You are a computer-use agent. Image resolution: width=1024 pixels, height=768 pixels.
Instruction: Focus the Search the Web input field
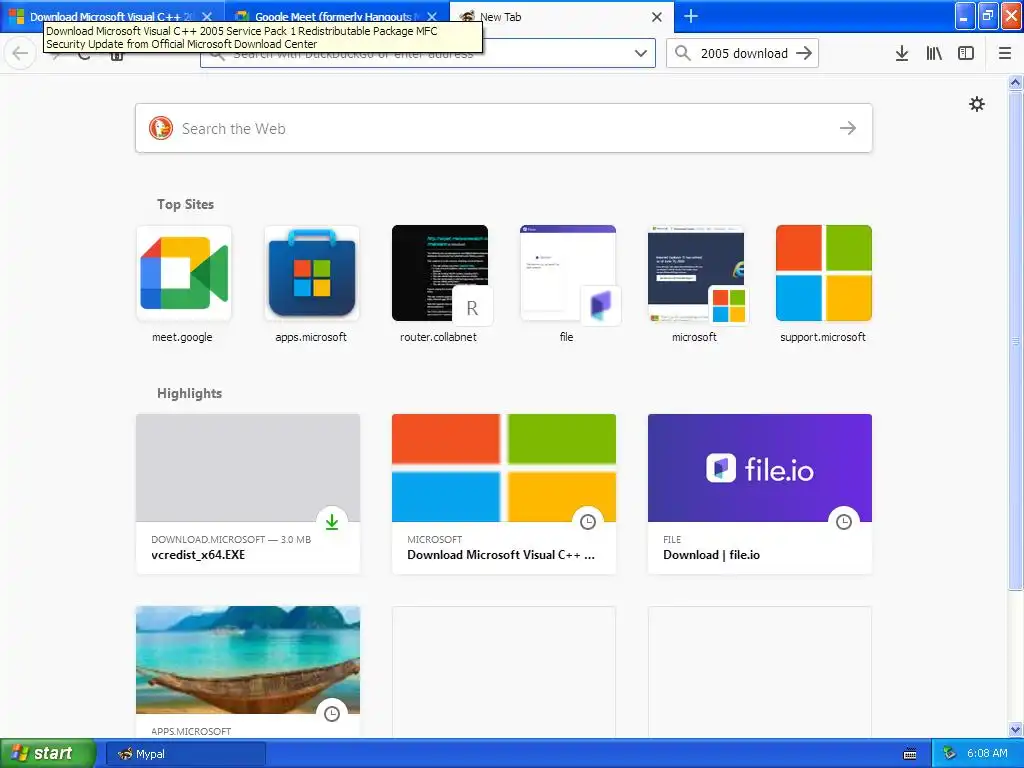[x=504, y=129]
